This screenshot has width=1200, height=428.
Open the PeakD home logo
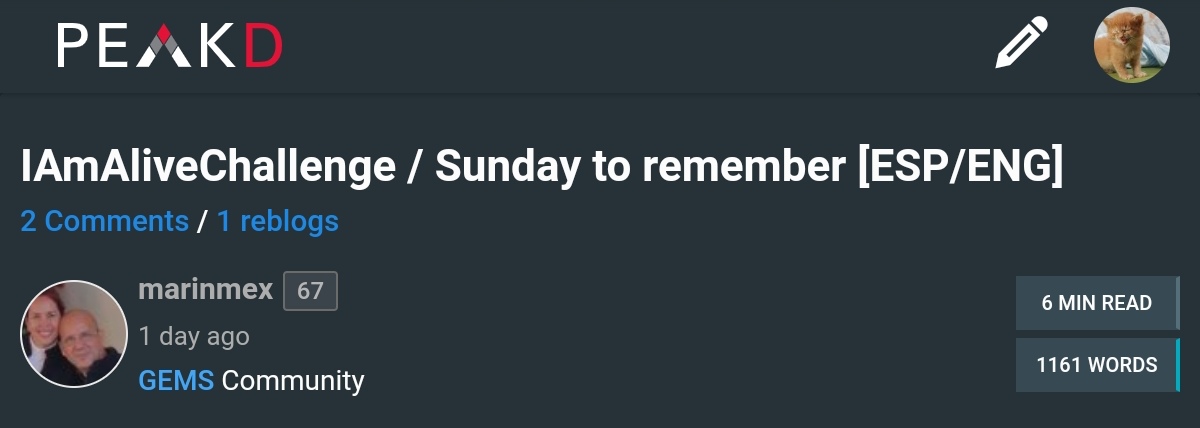pyautogui.click(x=170, y=46)
